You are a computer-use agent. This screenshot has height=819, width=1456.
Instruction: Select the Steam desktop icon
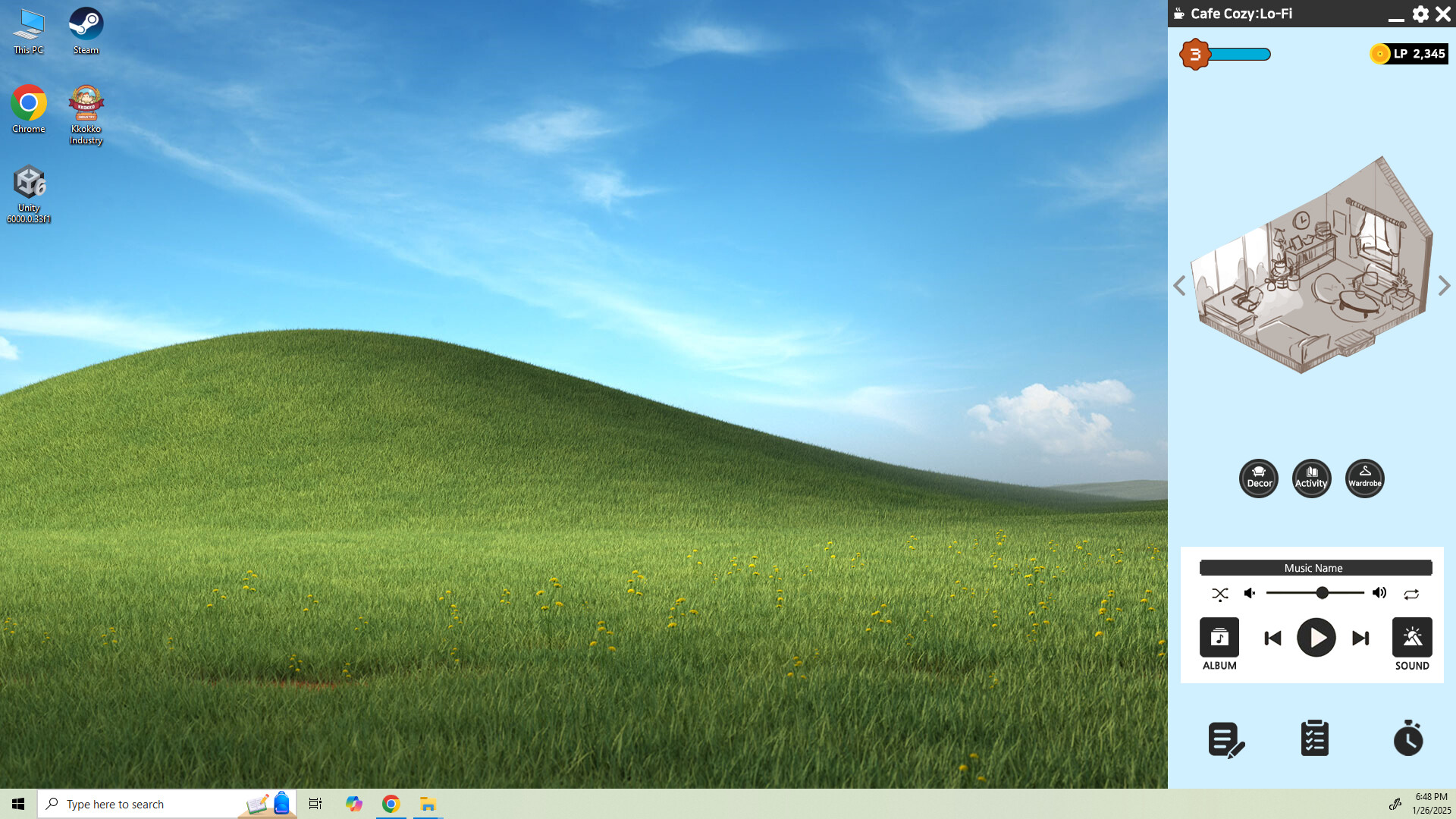pos(86,31)
